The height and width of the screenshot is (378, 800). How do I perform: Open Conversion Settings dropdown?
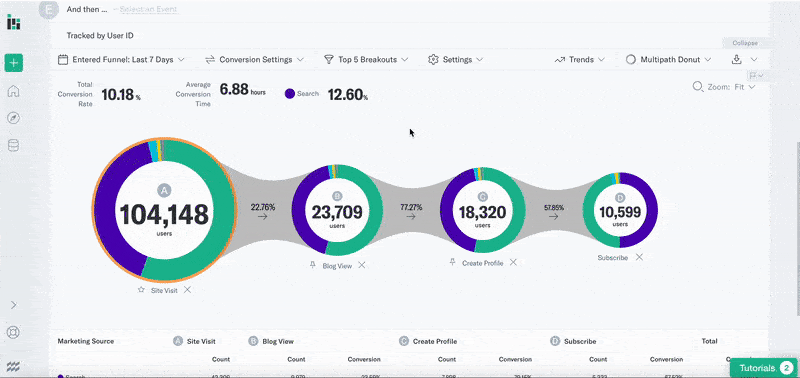(x=255, y=60)
